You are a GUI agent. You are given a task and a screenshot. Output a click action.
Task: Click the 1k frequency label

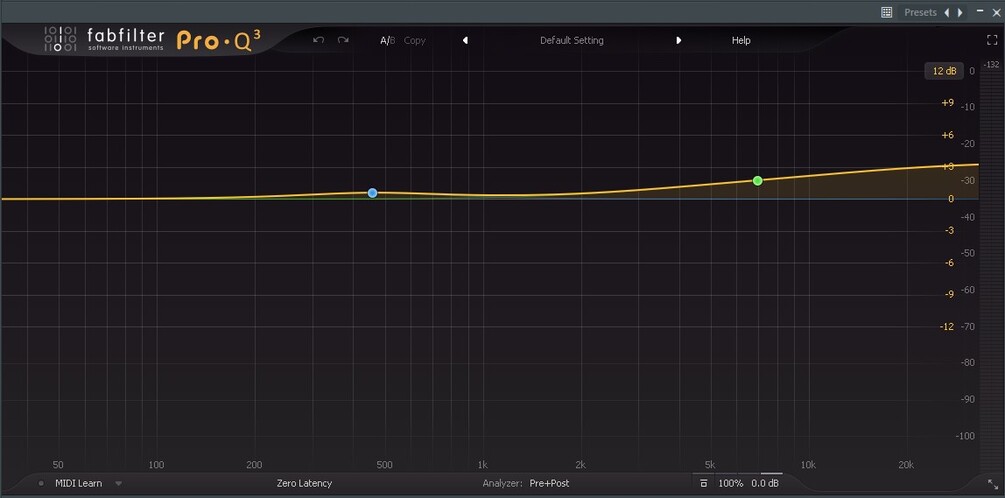tap(483, 465)
